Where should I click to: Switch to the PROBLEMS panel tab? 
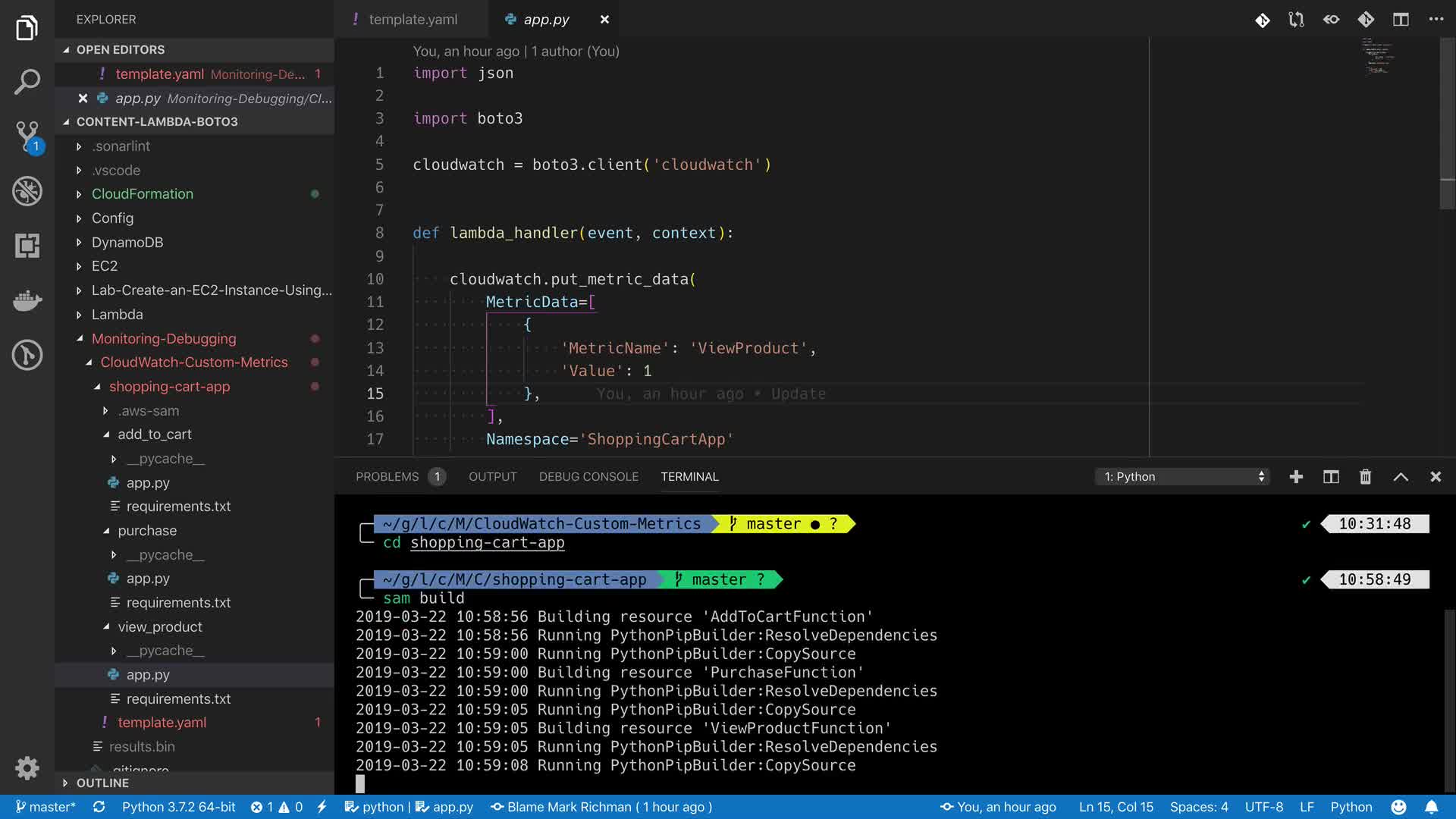point(387,476)
